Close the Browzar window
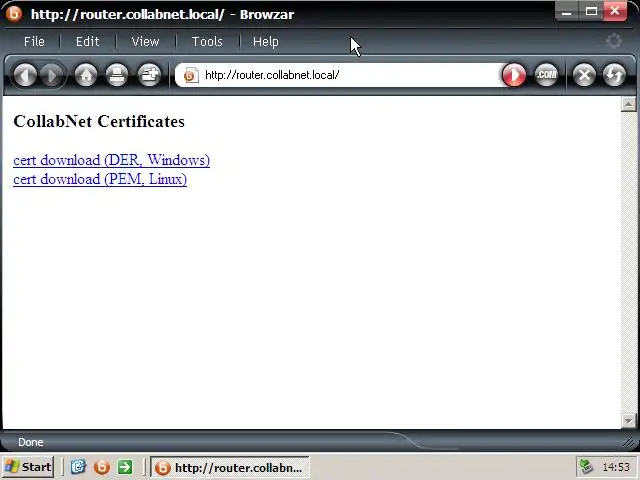 click(615, 11)
